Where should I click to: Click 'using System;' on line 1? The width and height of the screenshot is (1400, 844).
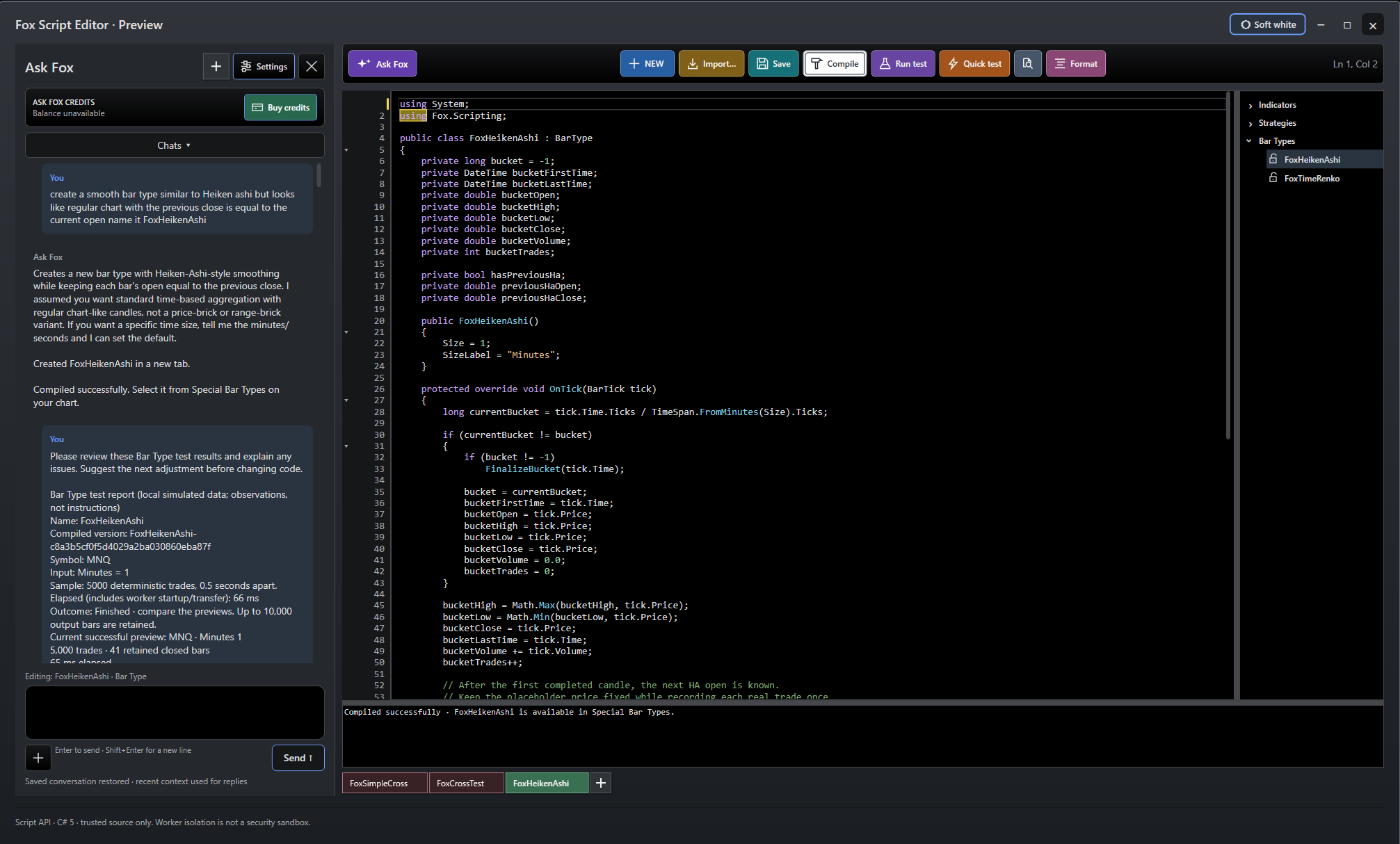(434, 104)
